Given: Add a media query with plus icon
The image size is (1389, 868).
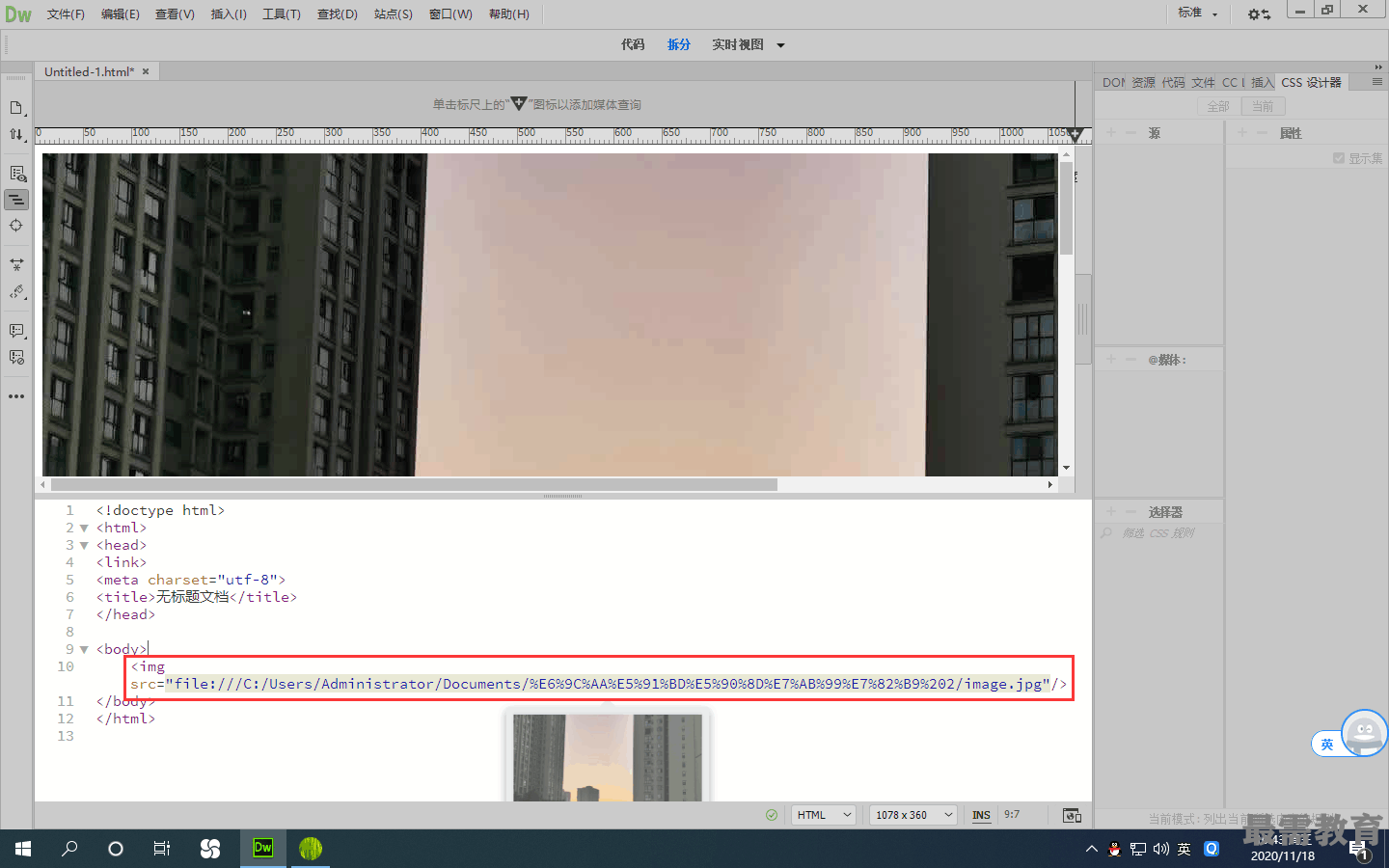Looking at the screenshot, I should [1111, 359].
